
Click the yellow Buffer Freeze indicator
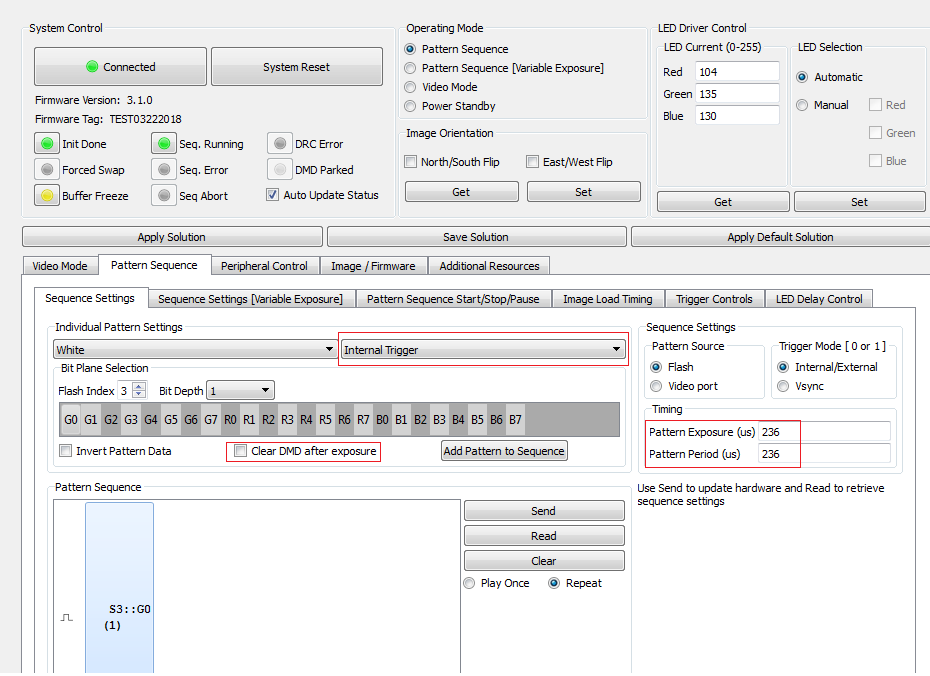pos(47,195)
